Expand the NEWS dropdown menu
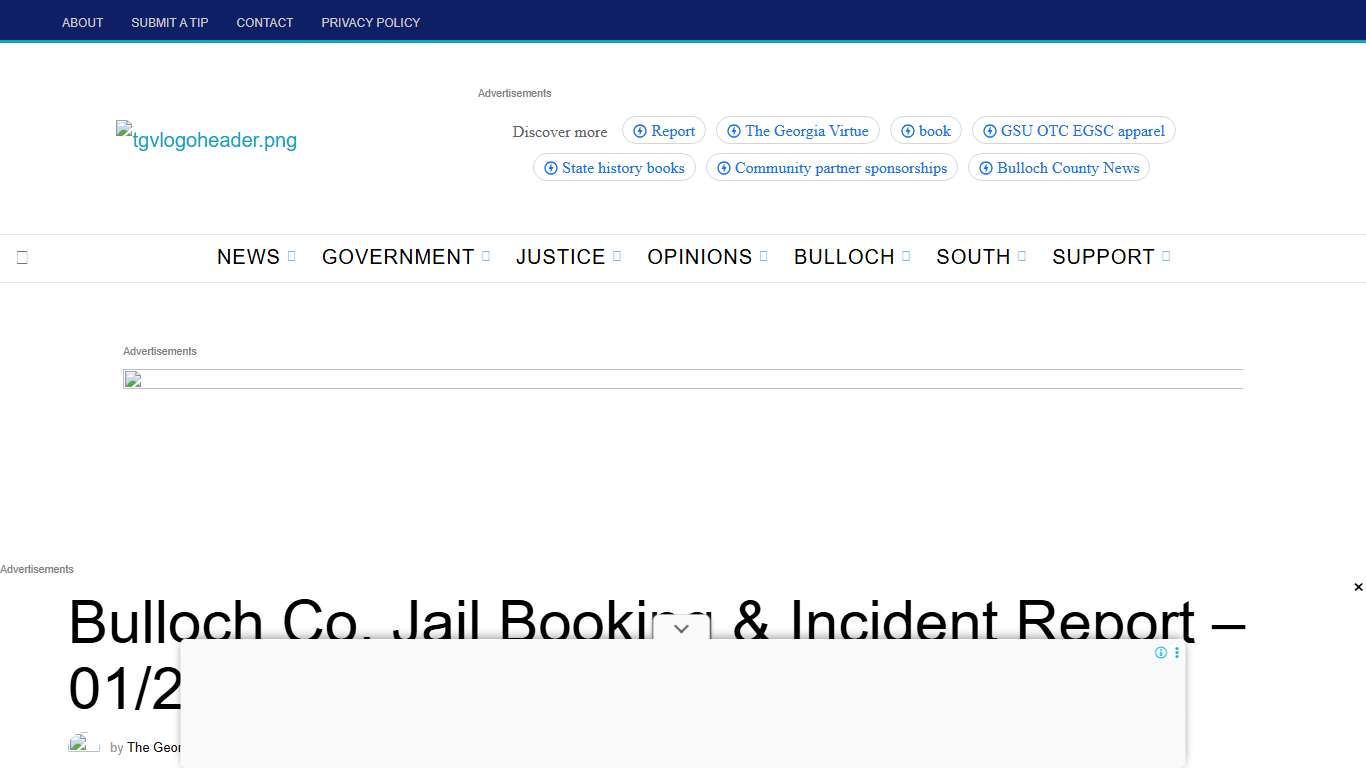1366x768 pixels. point(292,256)
